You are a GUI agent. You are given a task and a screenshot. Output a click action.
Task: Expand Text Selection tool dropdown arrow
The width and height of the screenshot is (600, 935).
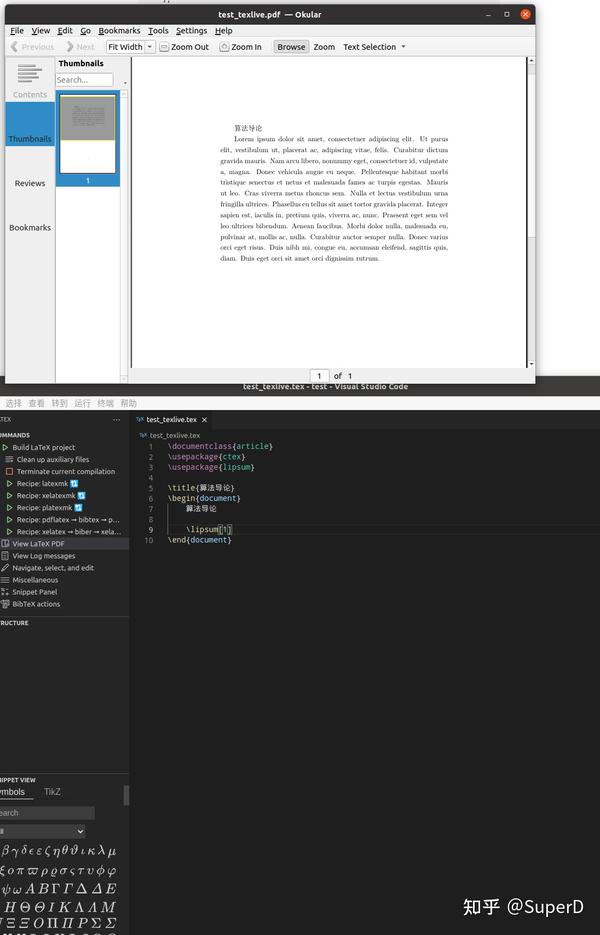[x=403, y=47]
